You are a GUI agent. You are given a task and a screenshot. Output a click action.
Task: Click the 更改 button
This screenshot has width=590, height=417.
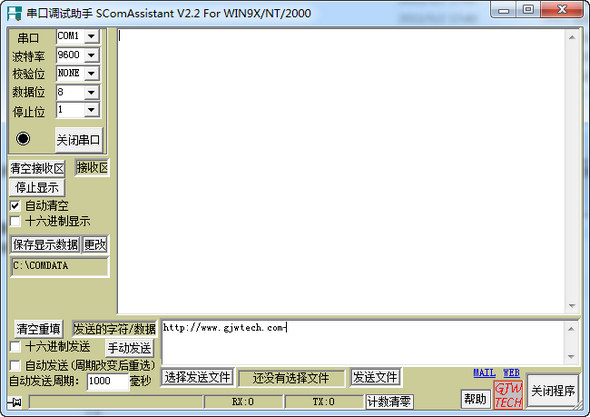(x=95, y=245)
